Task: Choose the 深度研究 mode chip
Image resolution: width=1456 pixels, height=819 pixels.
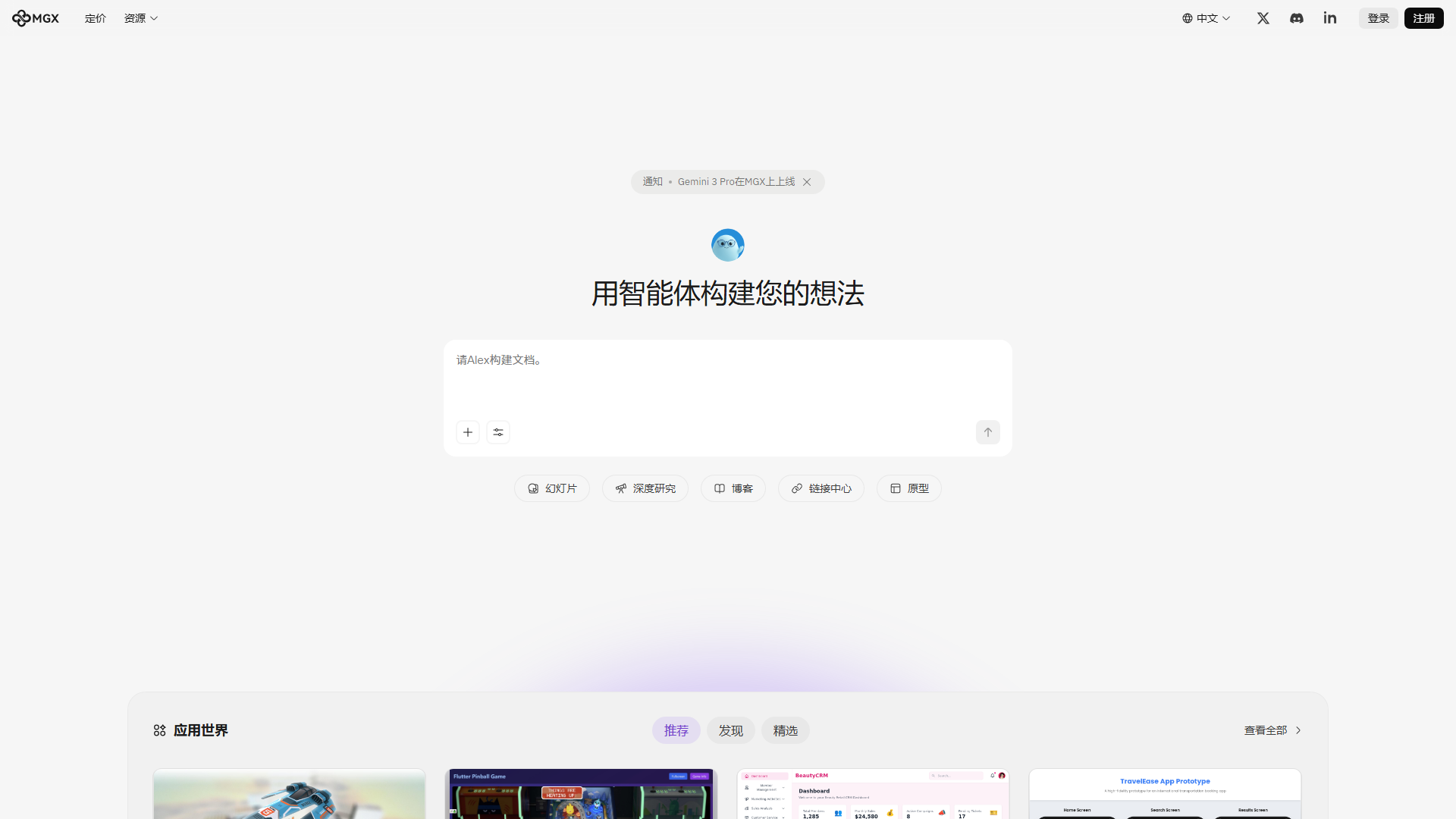Action: 645,488
